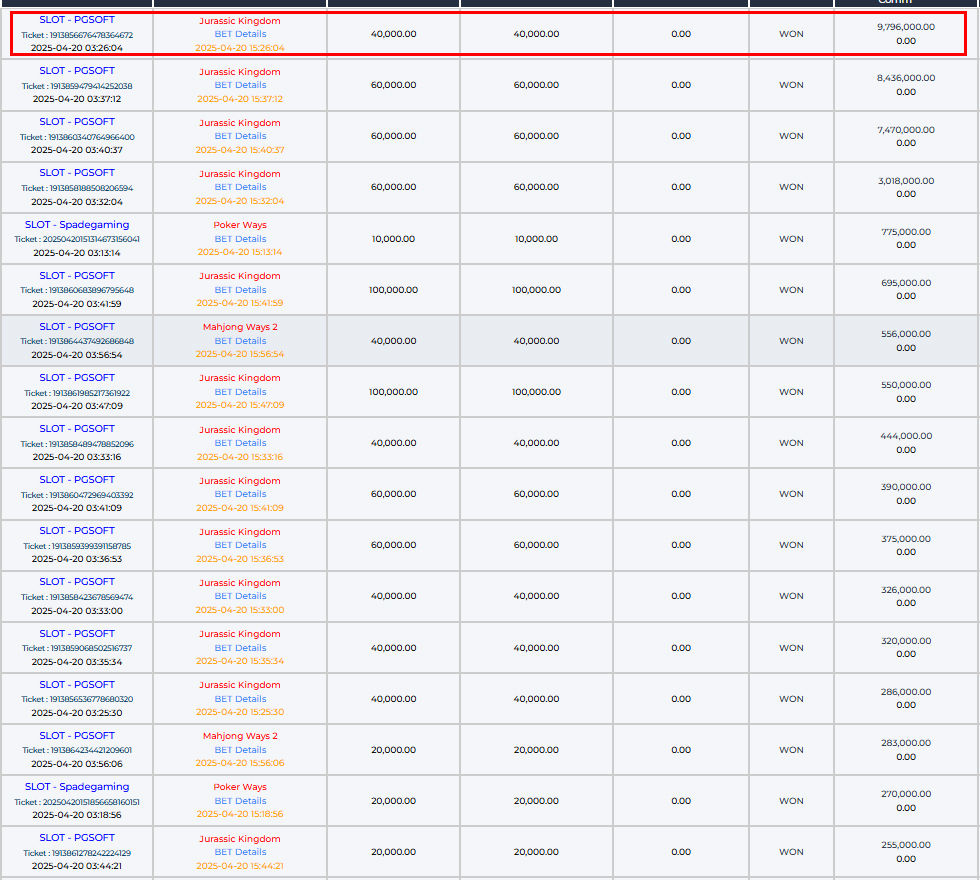This screenshot has height=880, width=980.
Task: Click Mahjong Ways 2 game name at 15:56:06
Action: (240, 736)
